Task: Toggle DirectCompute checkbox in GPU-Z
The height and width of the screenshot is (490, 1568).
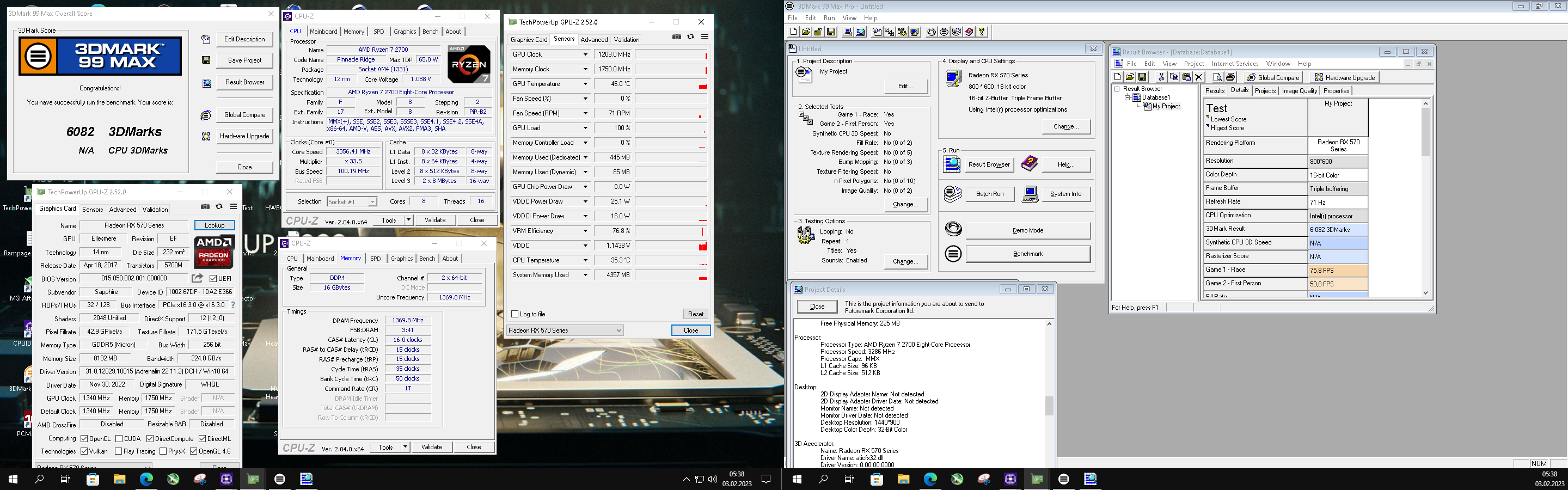Action: coord(150,438)
